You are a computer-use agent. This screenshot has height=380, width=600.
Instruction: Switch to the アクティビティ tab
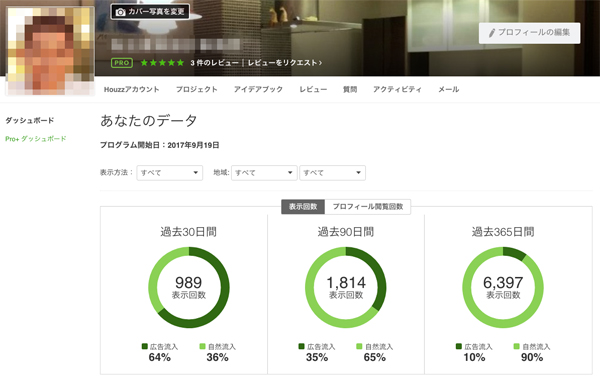397,89
